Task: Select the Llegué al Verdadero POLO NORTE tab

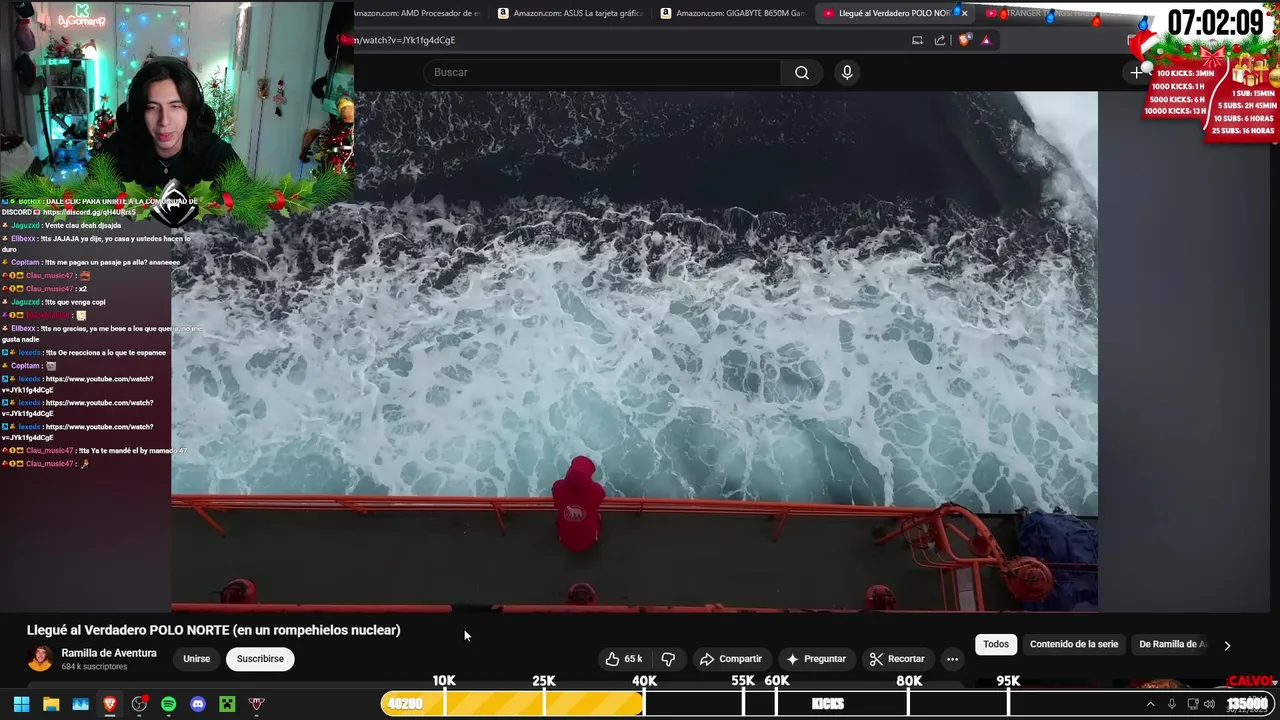Action: 893,13
